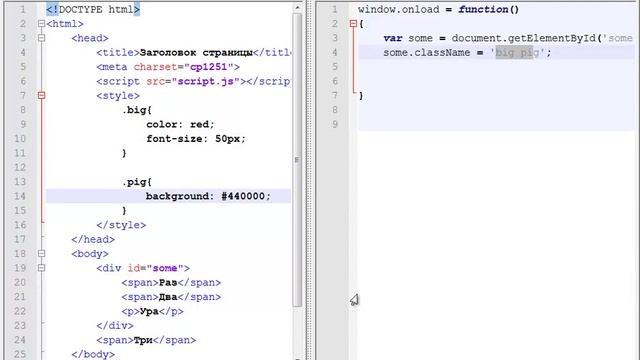Collapse the div id="some" fold marker
The image size is (640, 360).
41,268
